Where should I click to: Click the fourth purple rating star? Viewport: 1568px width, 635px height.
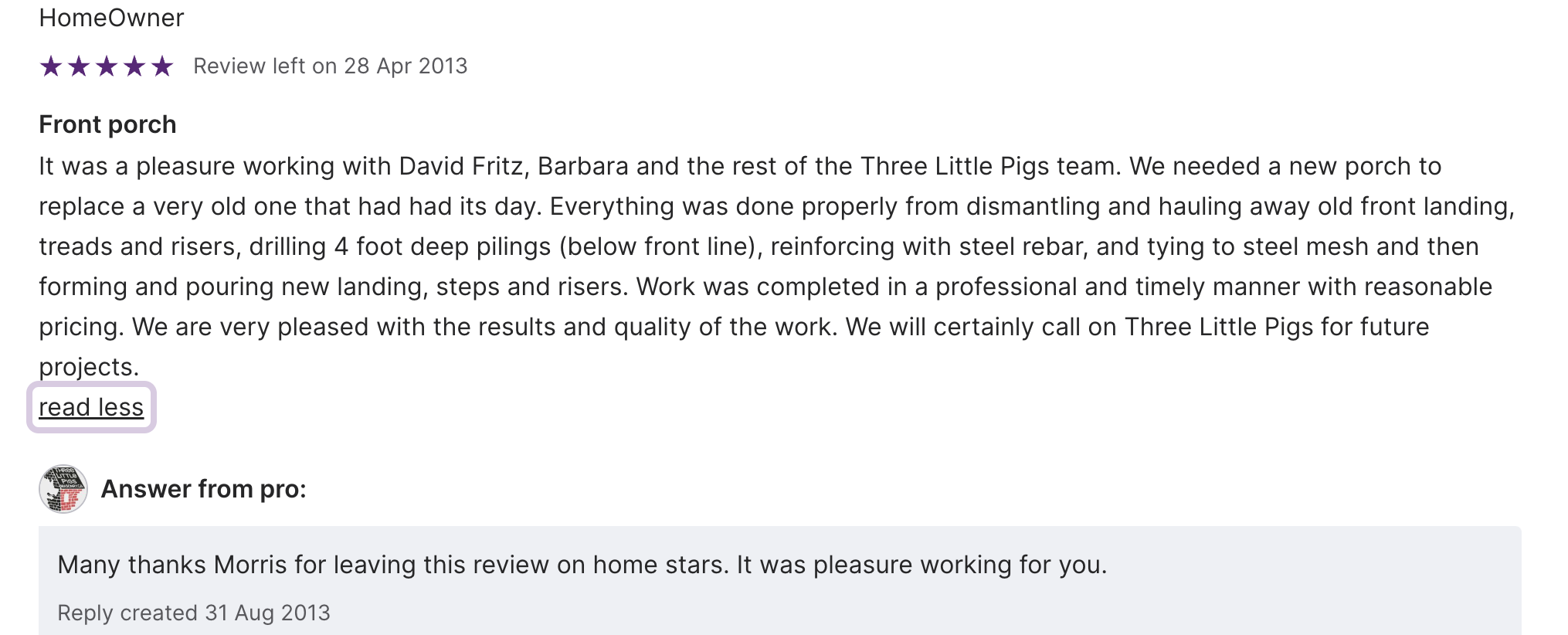tap(134, 66)
